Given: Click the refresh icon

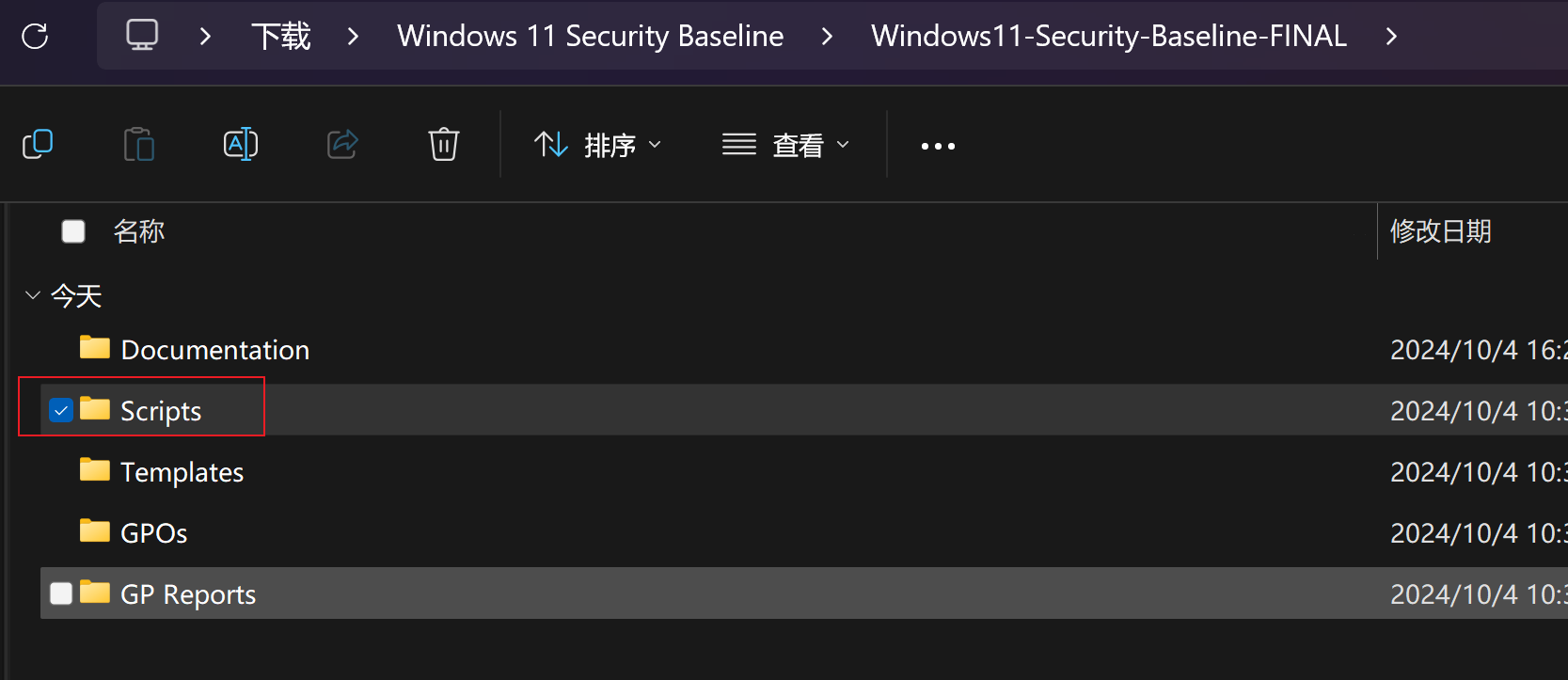Looking at the screenshot, I should (35, 37).
